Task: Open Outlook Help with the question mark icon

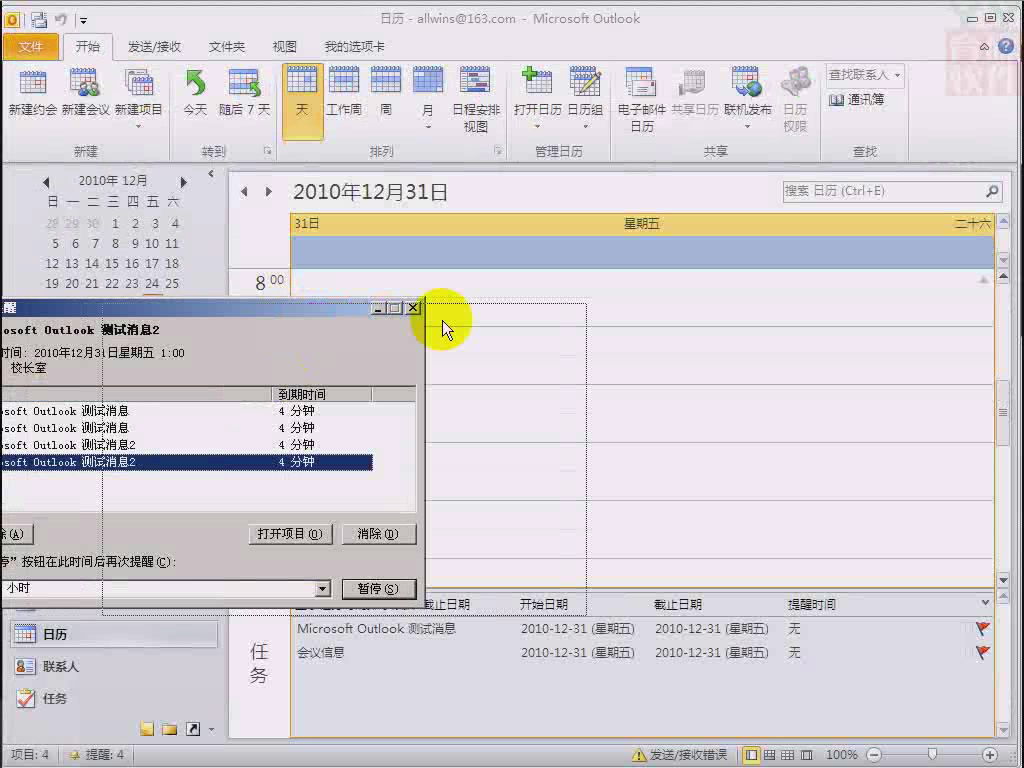Action: [1006, 46]
